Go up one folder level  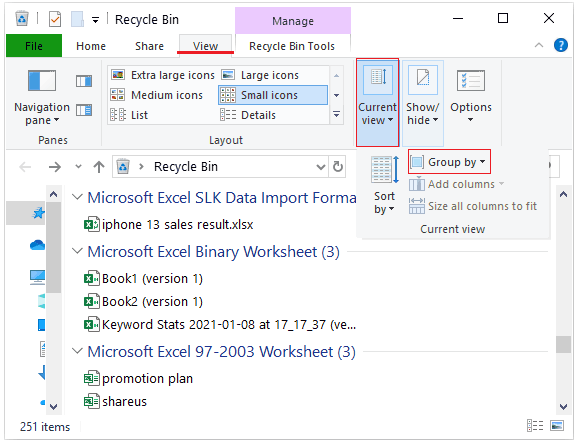[x=98, y=167]
